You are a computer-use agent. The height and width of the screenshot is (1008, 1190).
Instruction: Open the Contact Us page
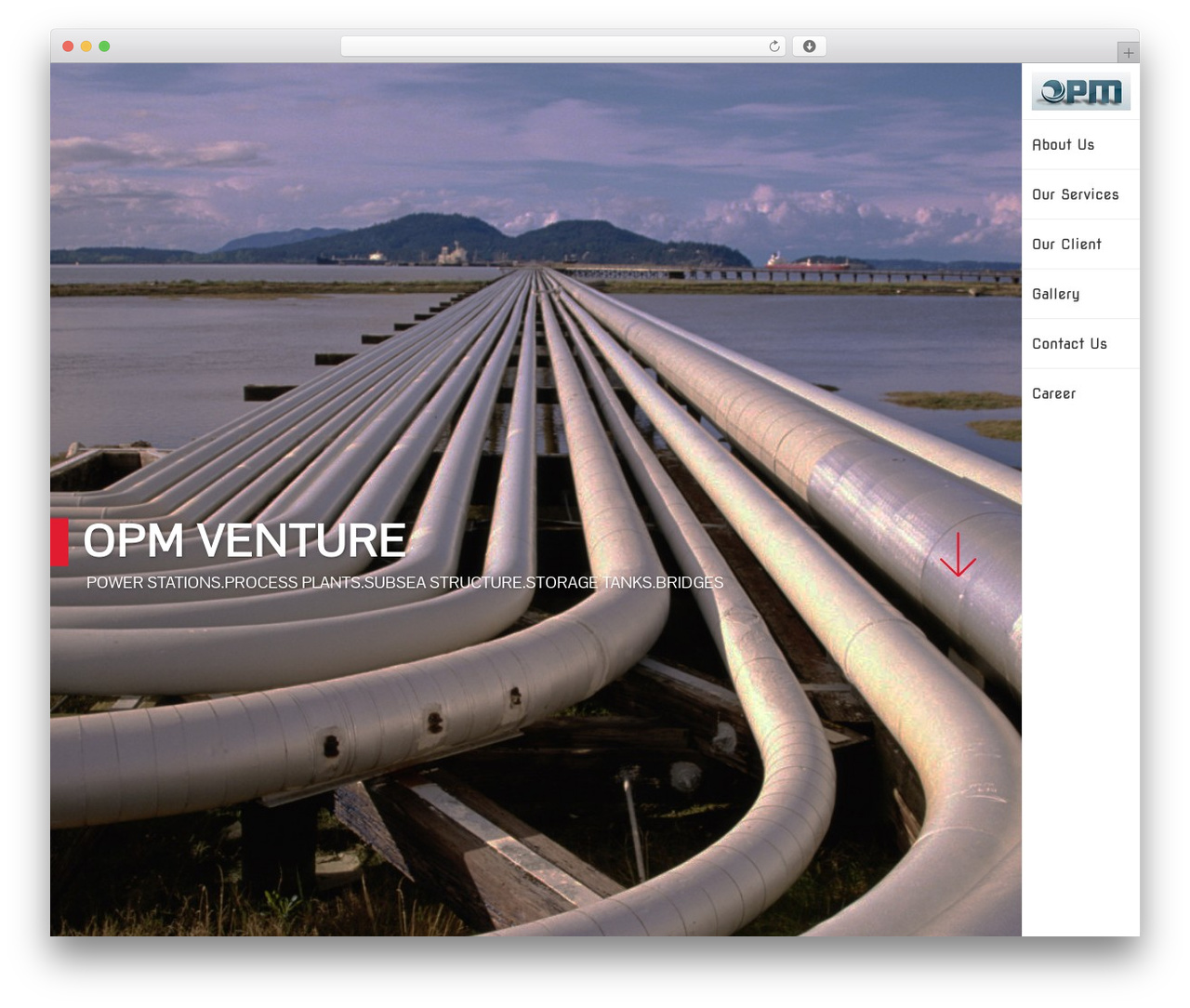coord(1069,344)
